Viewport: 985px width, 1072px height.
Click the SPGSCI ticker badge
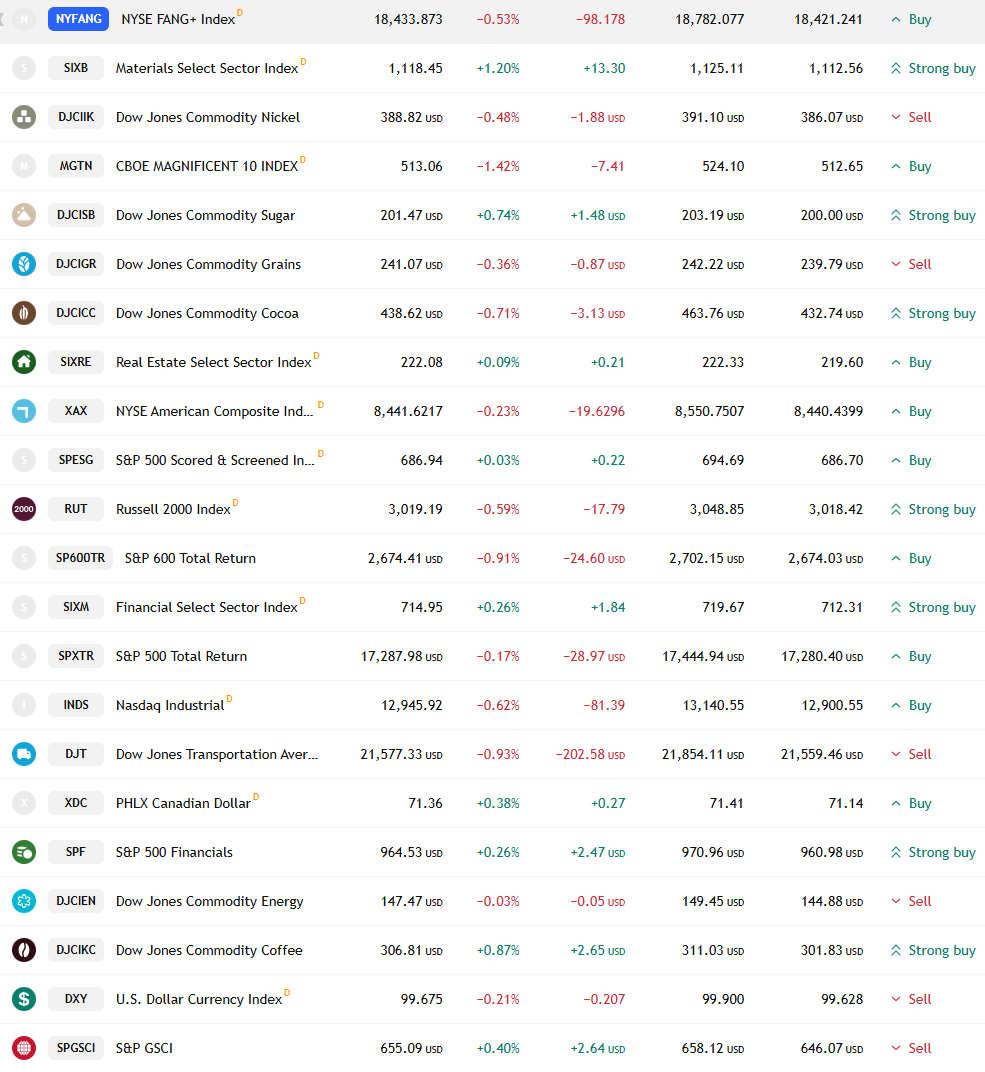pyautogui.click(x=76, y=1048)
